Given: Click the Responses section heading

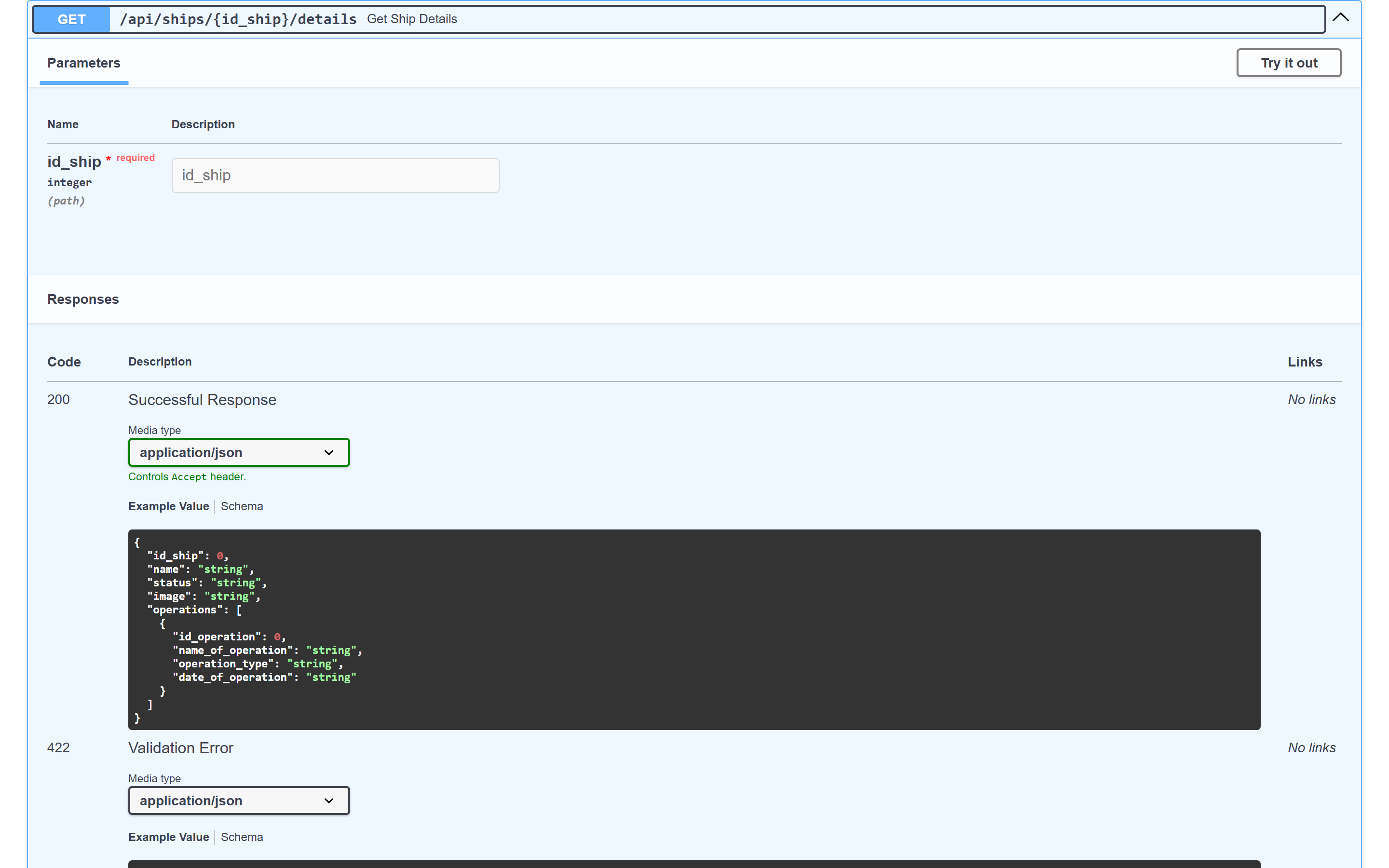Looking at the screenshot, I should click(x=83, y=299).
